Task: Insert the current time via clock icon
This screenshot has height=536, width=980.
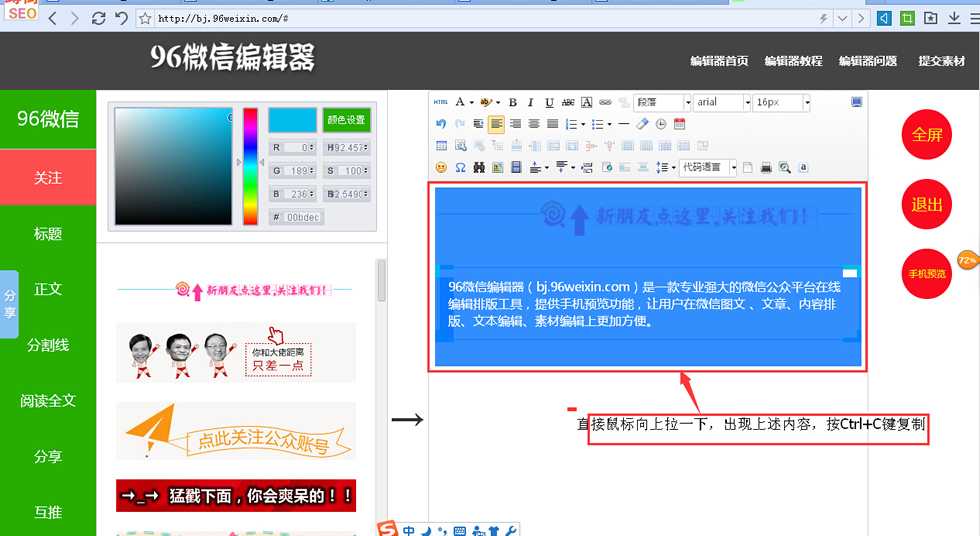Action: pos(661,124)
